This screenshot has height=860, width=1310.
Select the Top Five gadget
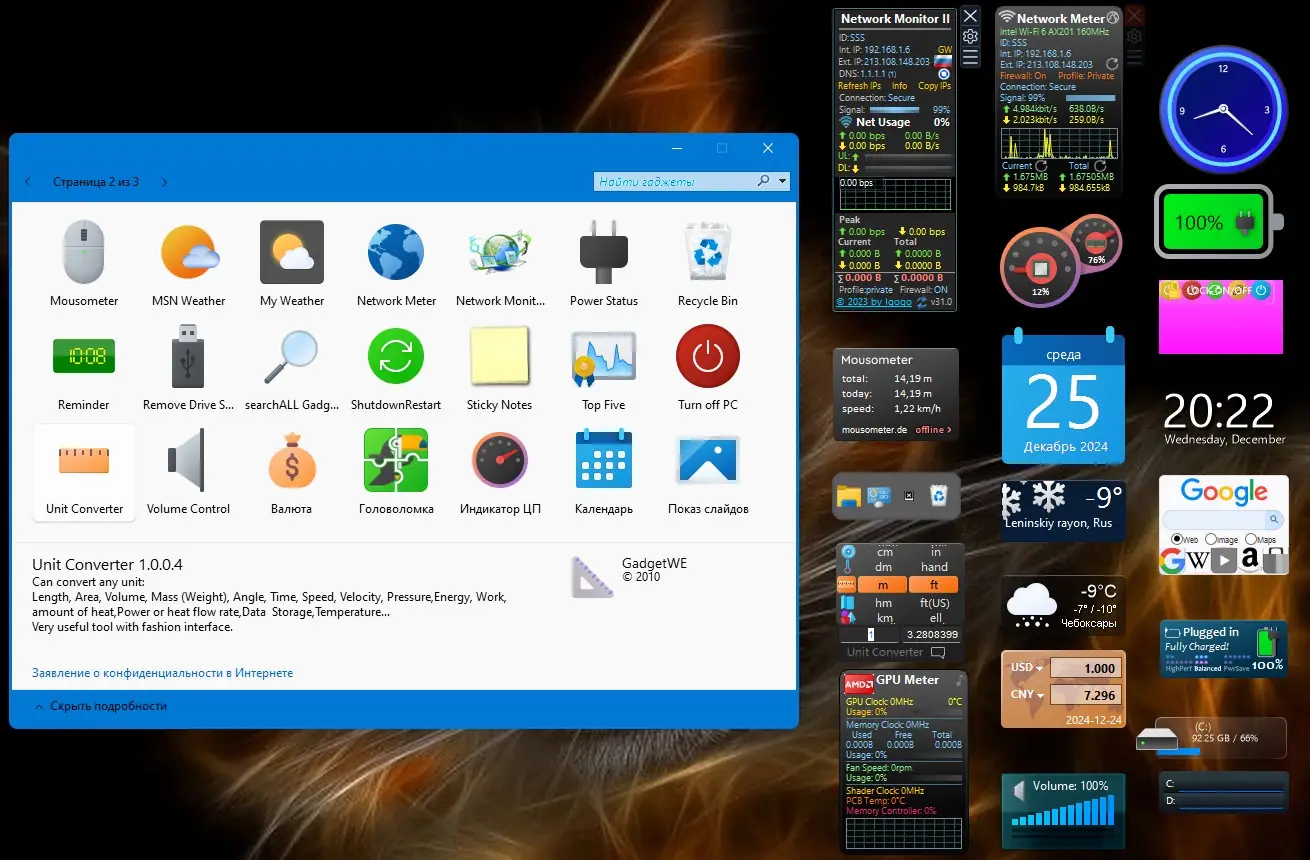(x=604, y=356)
